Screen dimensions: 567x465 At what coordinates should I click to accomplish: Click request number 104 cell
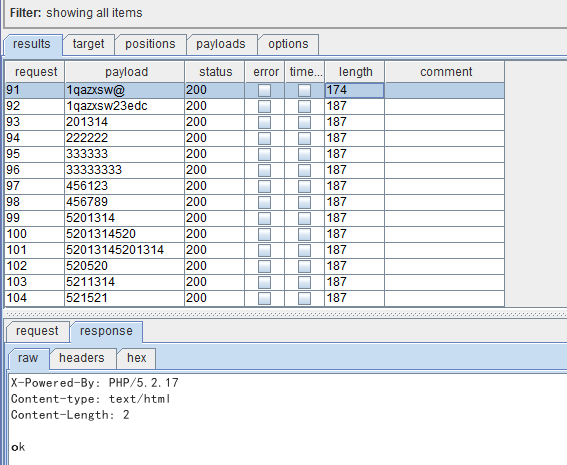click(35, 298)
